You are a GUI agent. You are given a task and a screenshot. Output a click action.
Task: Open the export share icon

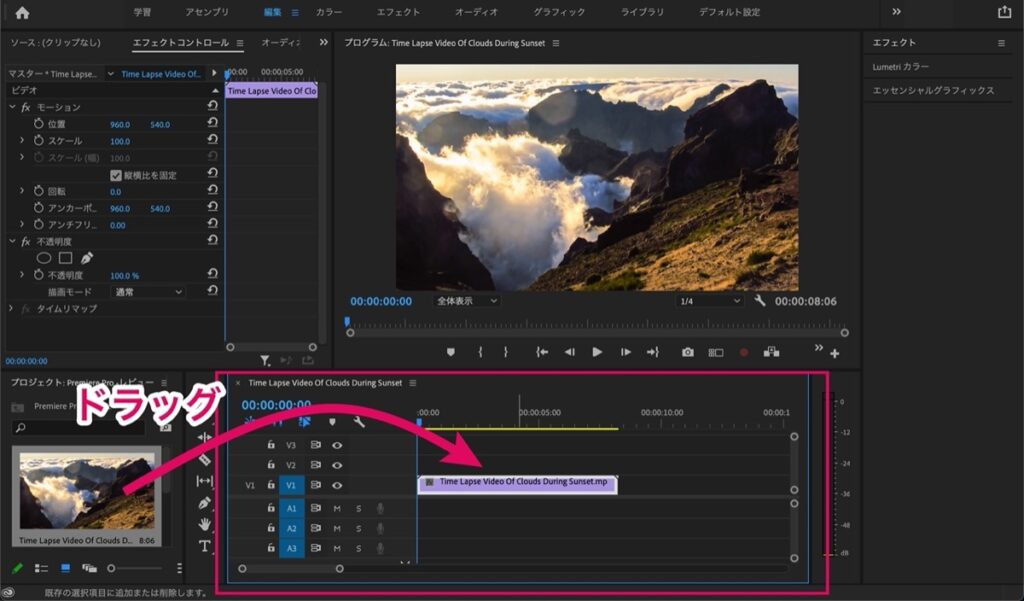click(1004, 12)
